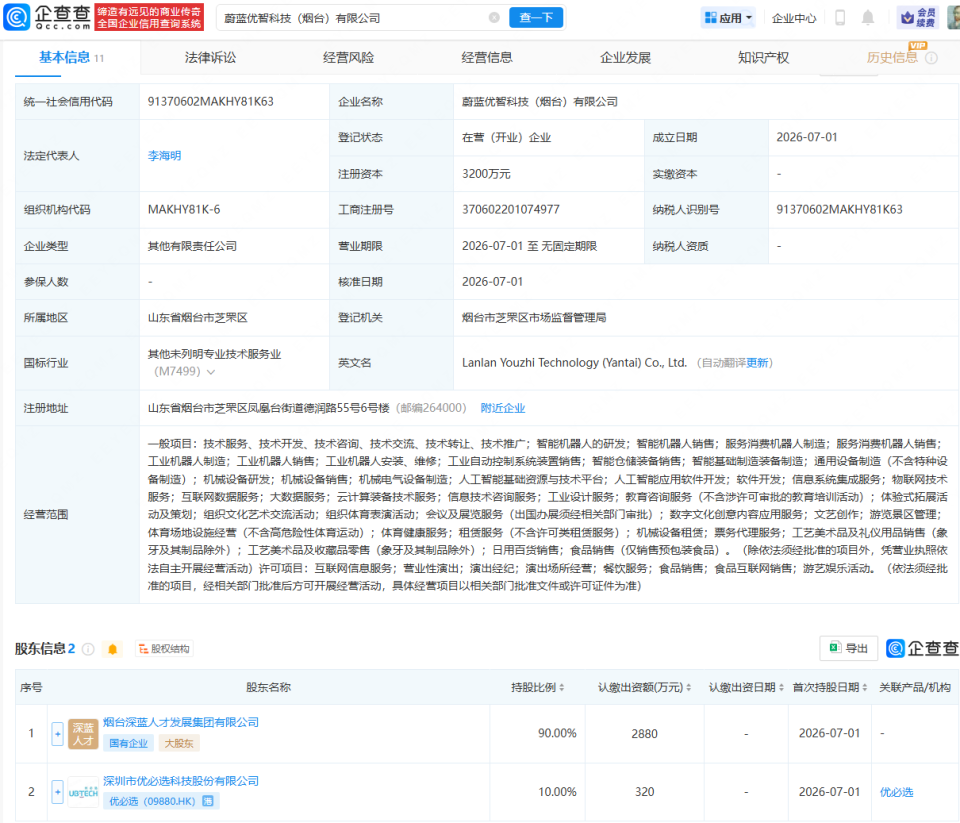The height and width of the screenshot is (823, 960).
Task: Select credit code 91370602MAKHY81K63 in first row
Action: click(x=211, y=102)
